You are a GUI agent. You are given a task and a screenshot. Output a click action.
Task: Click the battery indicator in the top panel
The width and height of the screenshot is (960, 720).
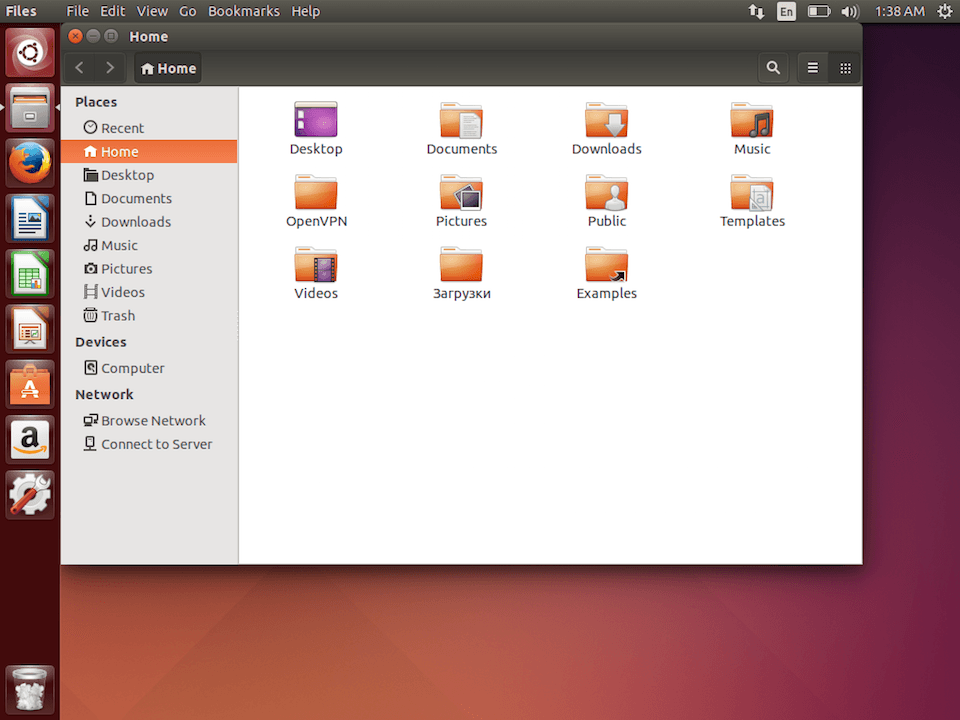[x=820, y=11]
